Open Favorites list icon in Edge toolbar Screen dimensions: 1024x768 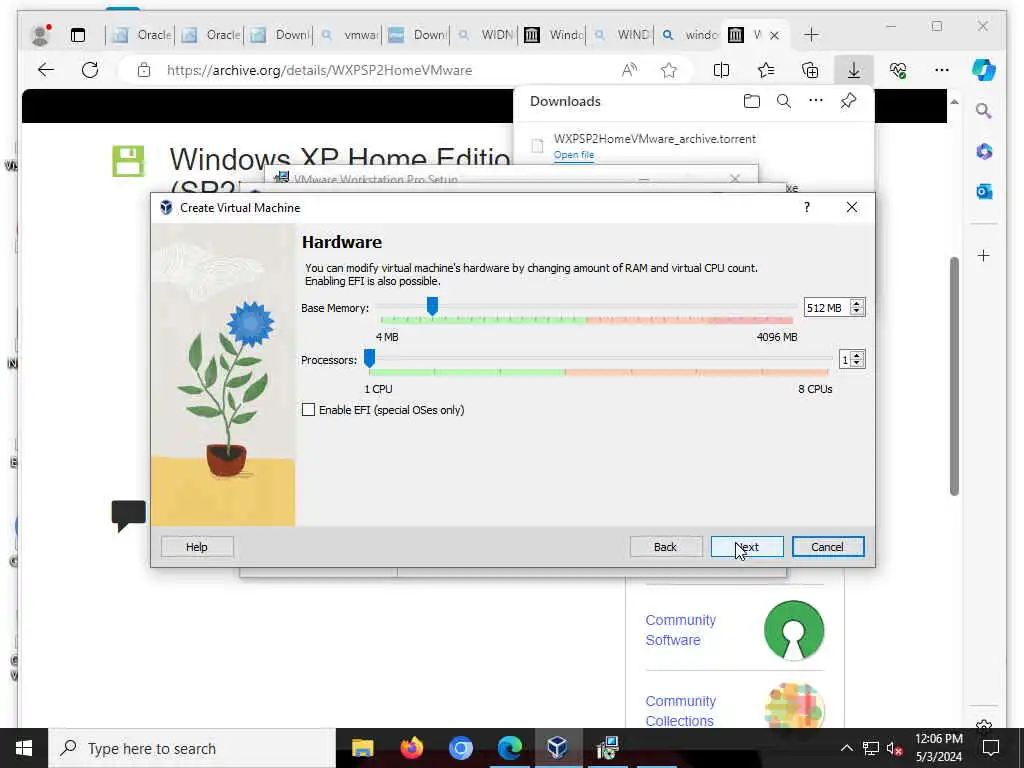pos(765,70)
